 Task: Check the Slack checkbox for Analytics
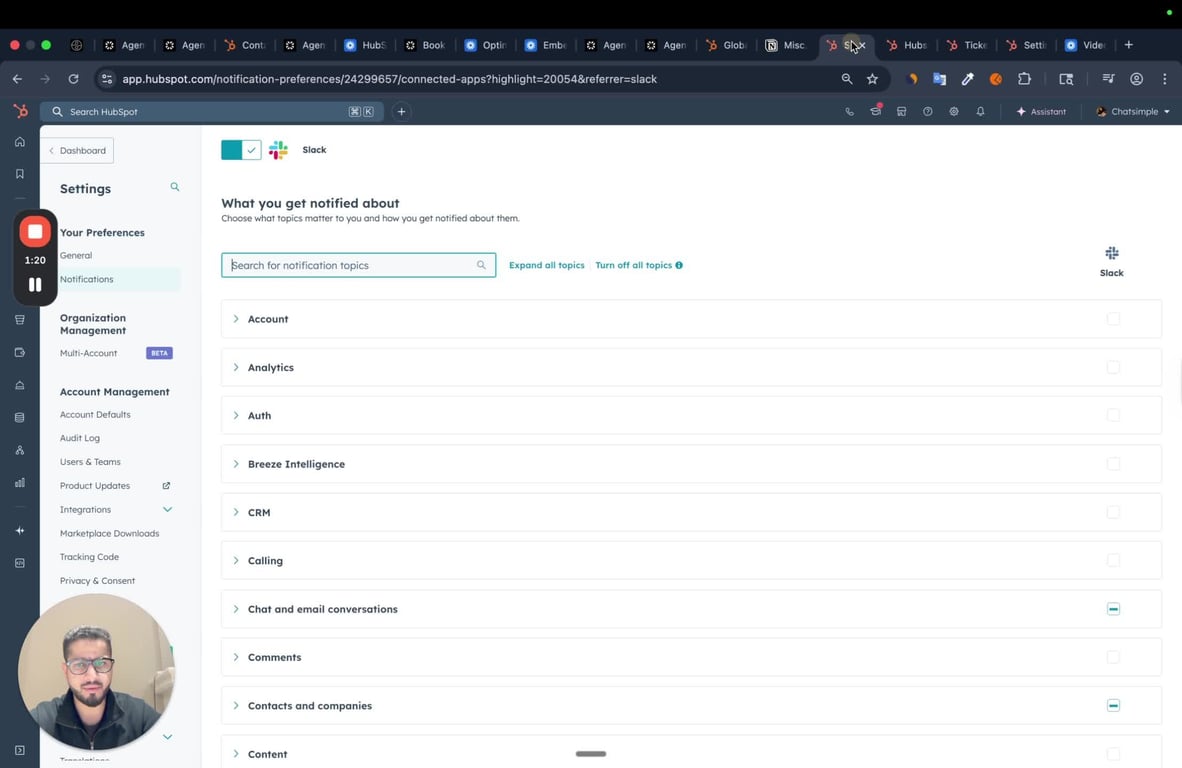tap(1113, 368)
